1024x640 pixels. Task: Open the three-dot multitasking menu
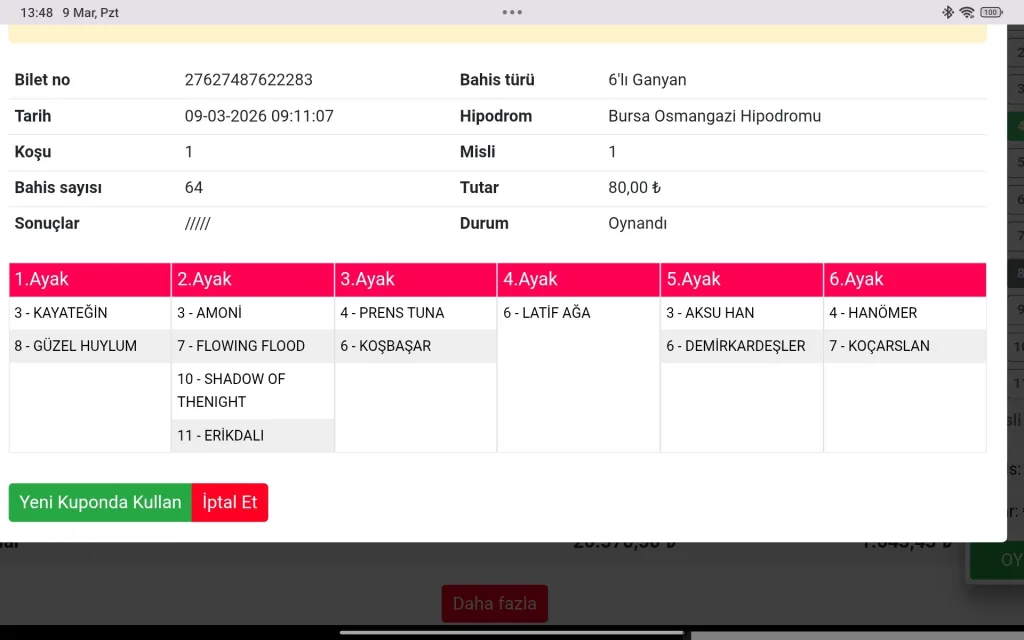(x=512, y=12)
